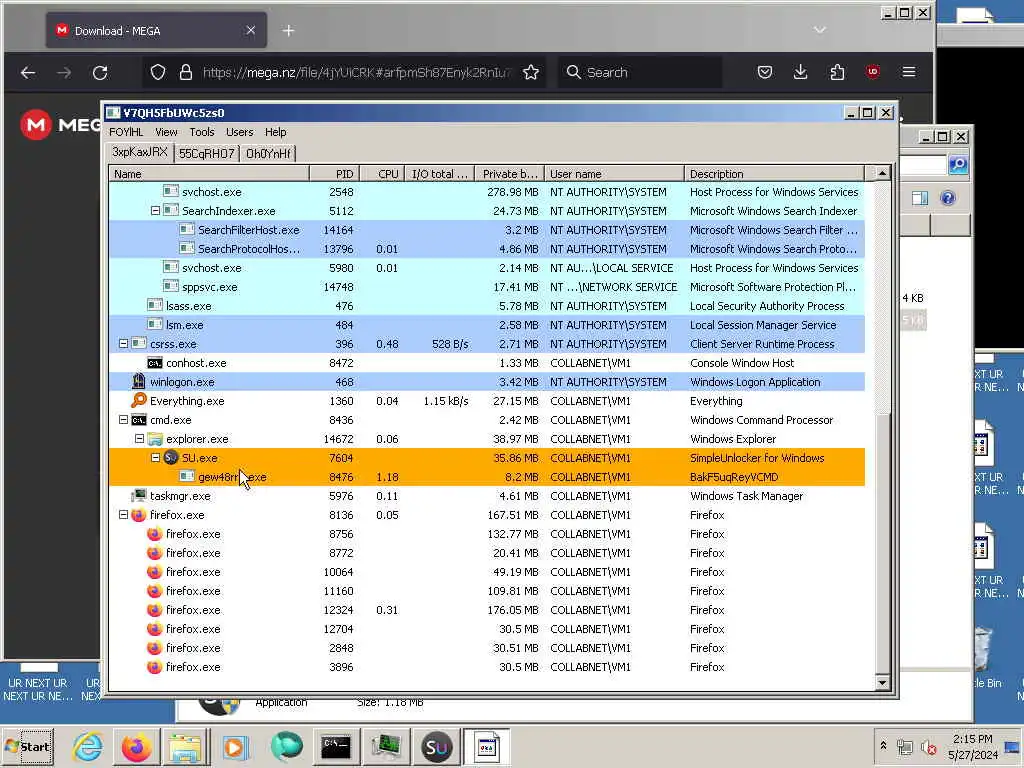Close the Download - MEGA tab
The width and height of the screenshot is (1024, 768).
coord(251,31)
